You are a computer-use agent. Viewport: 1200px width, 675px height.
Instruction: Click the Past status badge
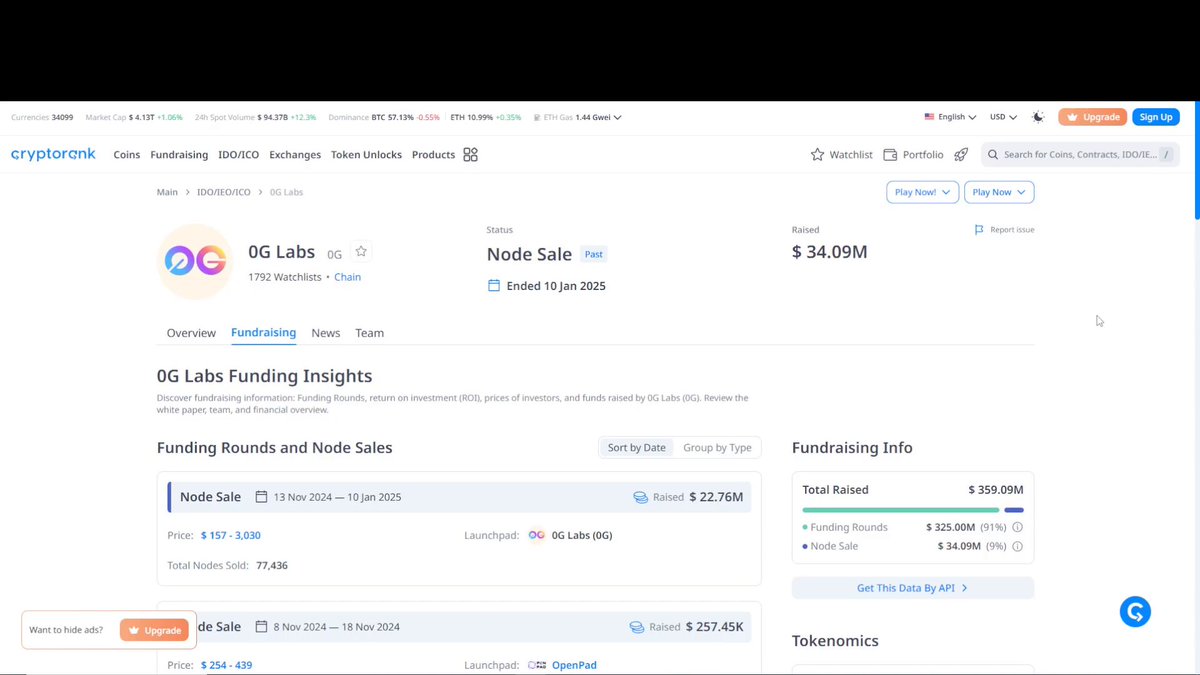[x=593, y=254]
